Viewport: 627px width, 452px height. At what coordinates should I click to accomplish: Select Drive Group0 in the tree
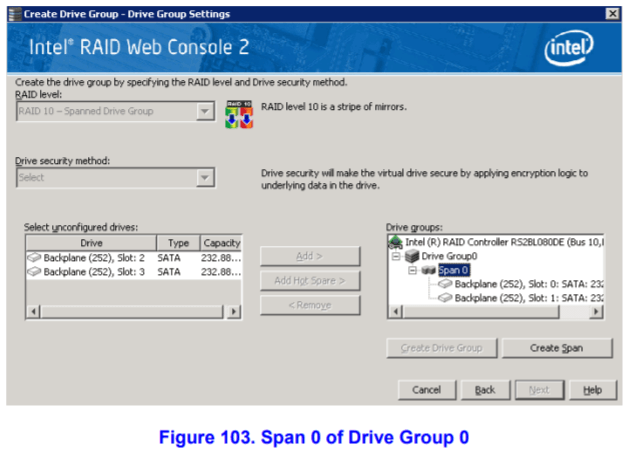click(449, 256)
